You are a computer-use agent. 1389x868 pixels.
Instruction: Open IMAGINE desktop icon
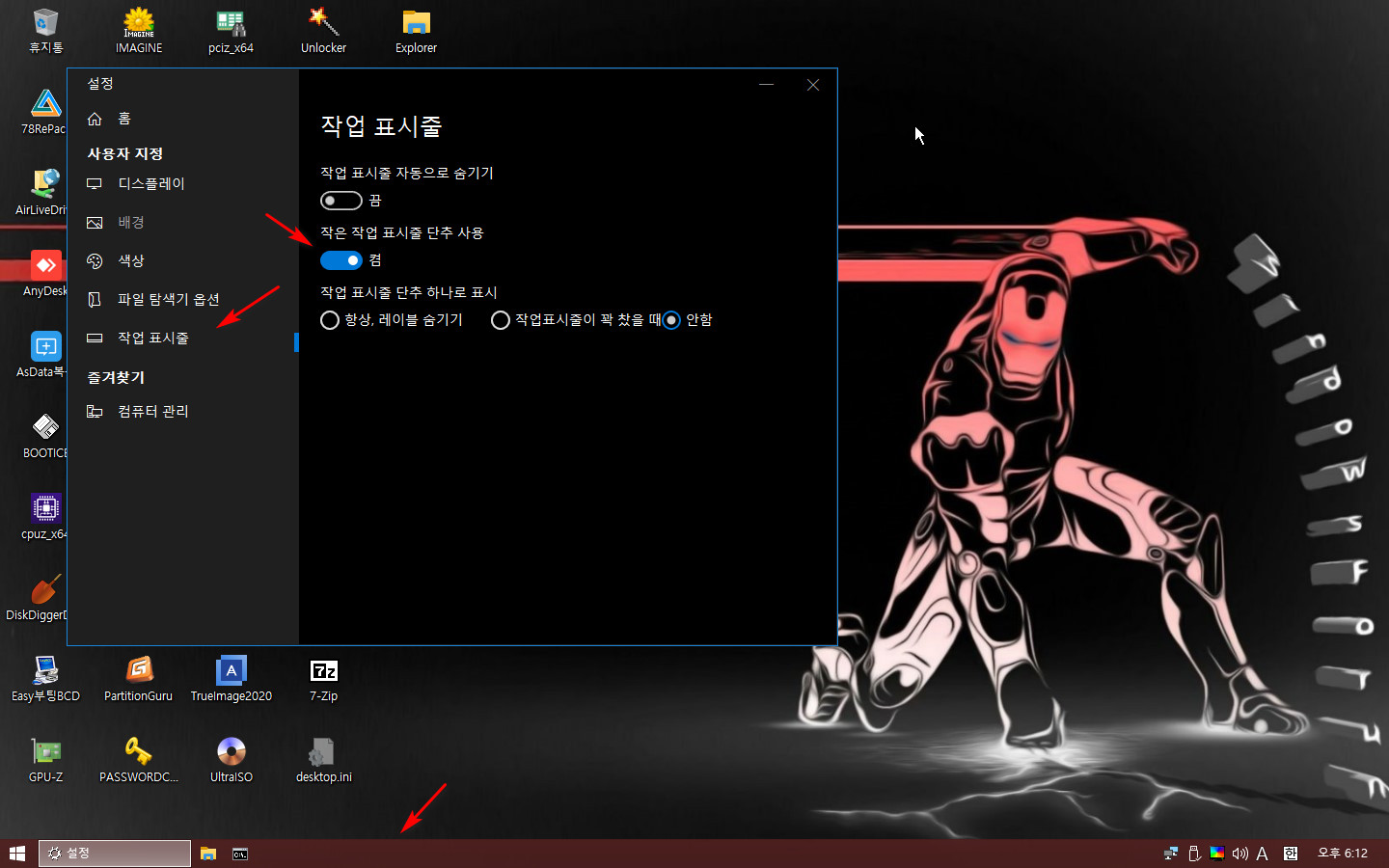(x=139, y=31)
